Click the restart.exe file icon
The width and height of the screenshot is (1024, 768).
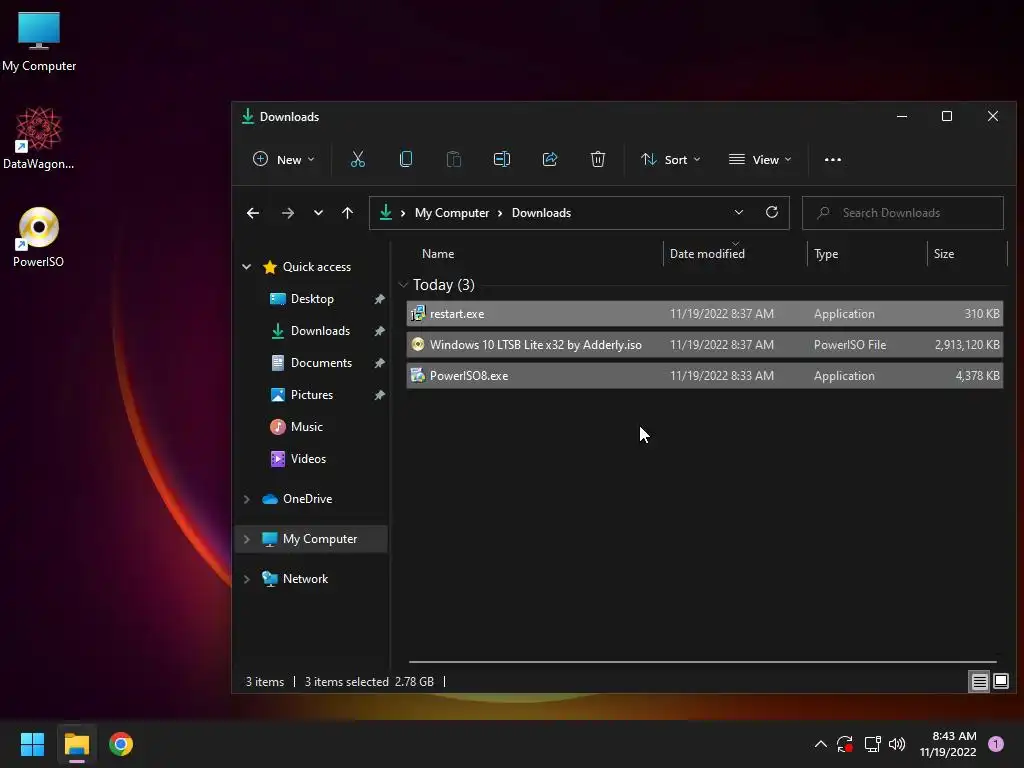pos(418,313)
